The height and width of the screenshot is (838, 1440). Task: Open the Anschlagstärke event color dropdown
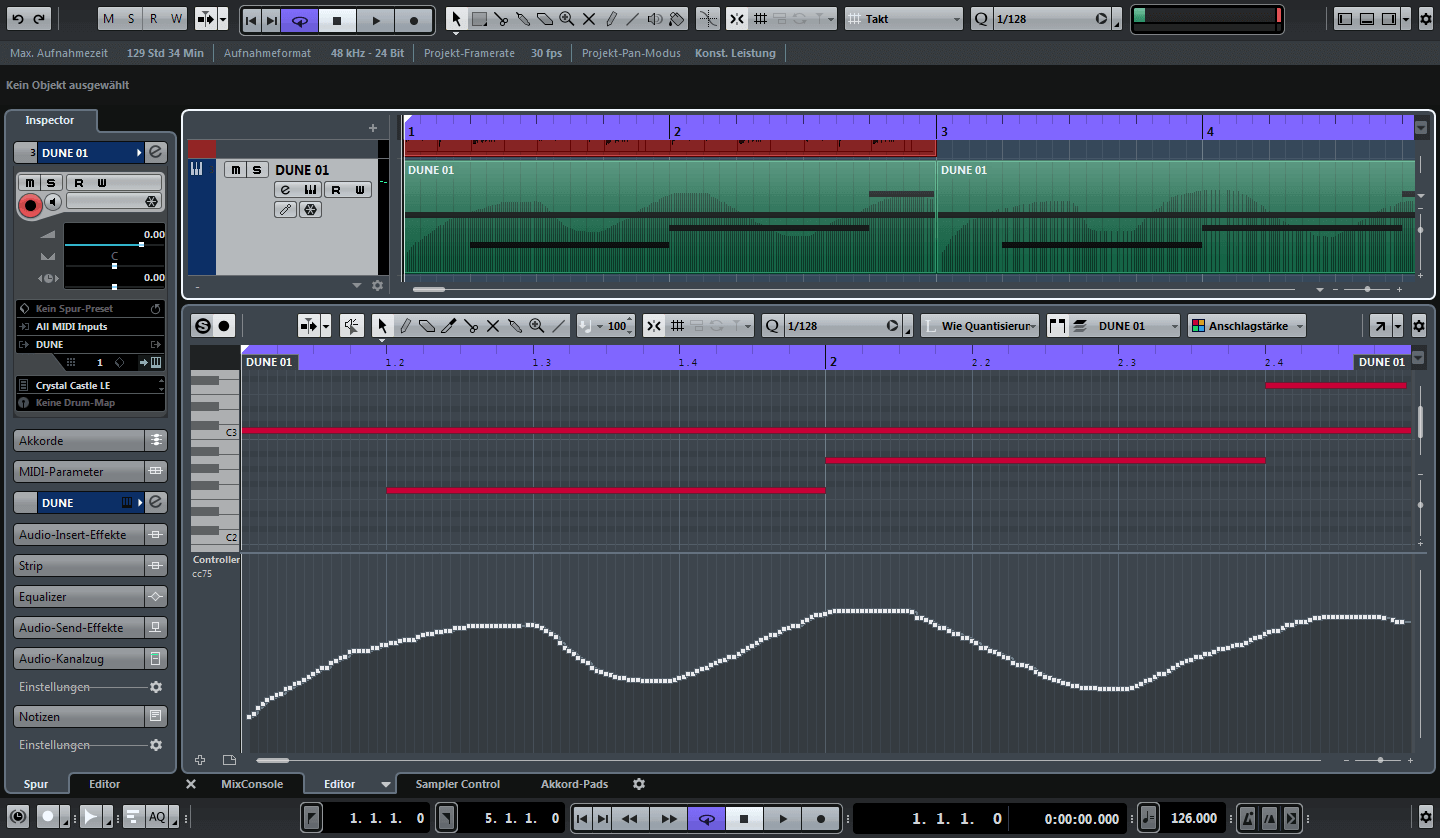click(x=1247, y=326)
